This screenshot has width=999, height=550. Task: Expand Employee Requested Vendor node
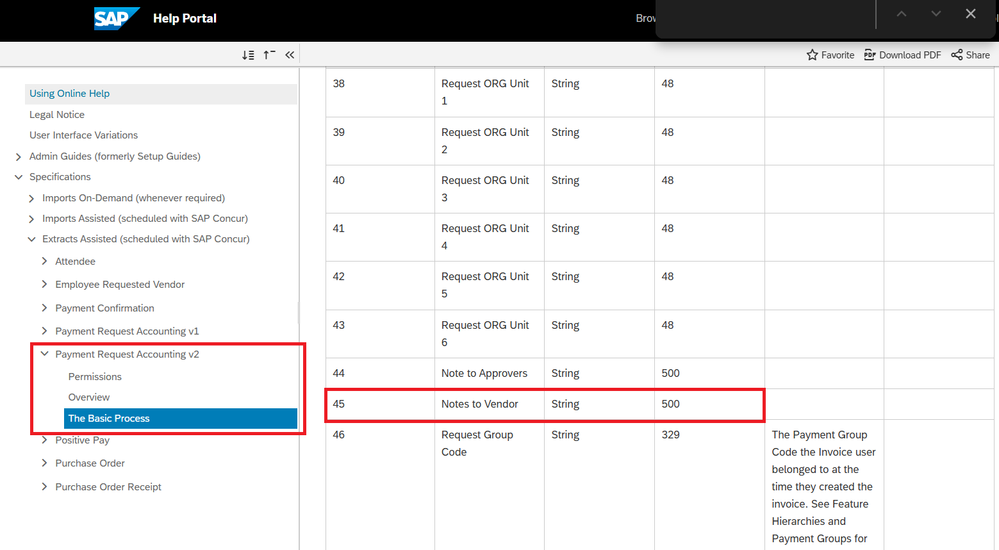tap(44, 284)
